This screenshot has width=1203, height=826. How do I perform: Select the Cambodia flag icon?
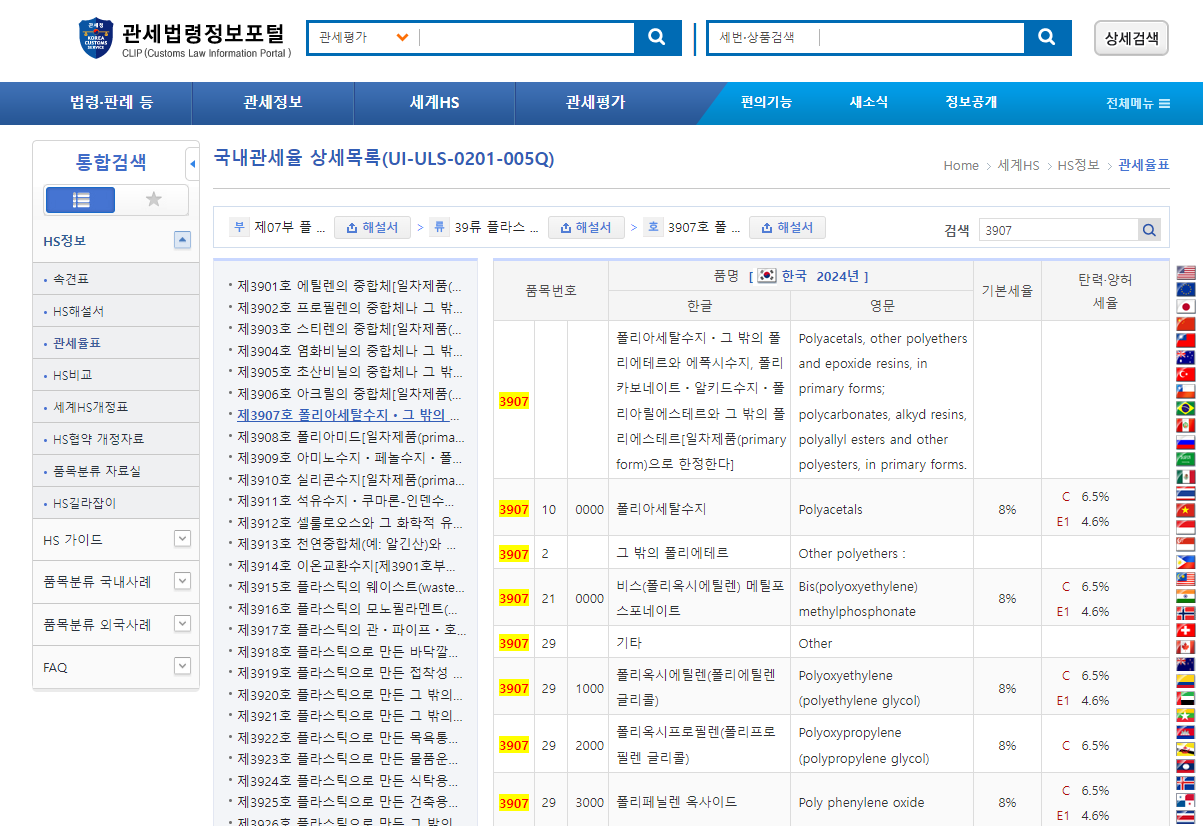pos(1186,732)
